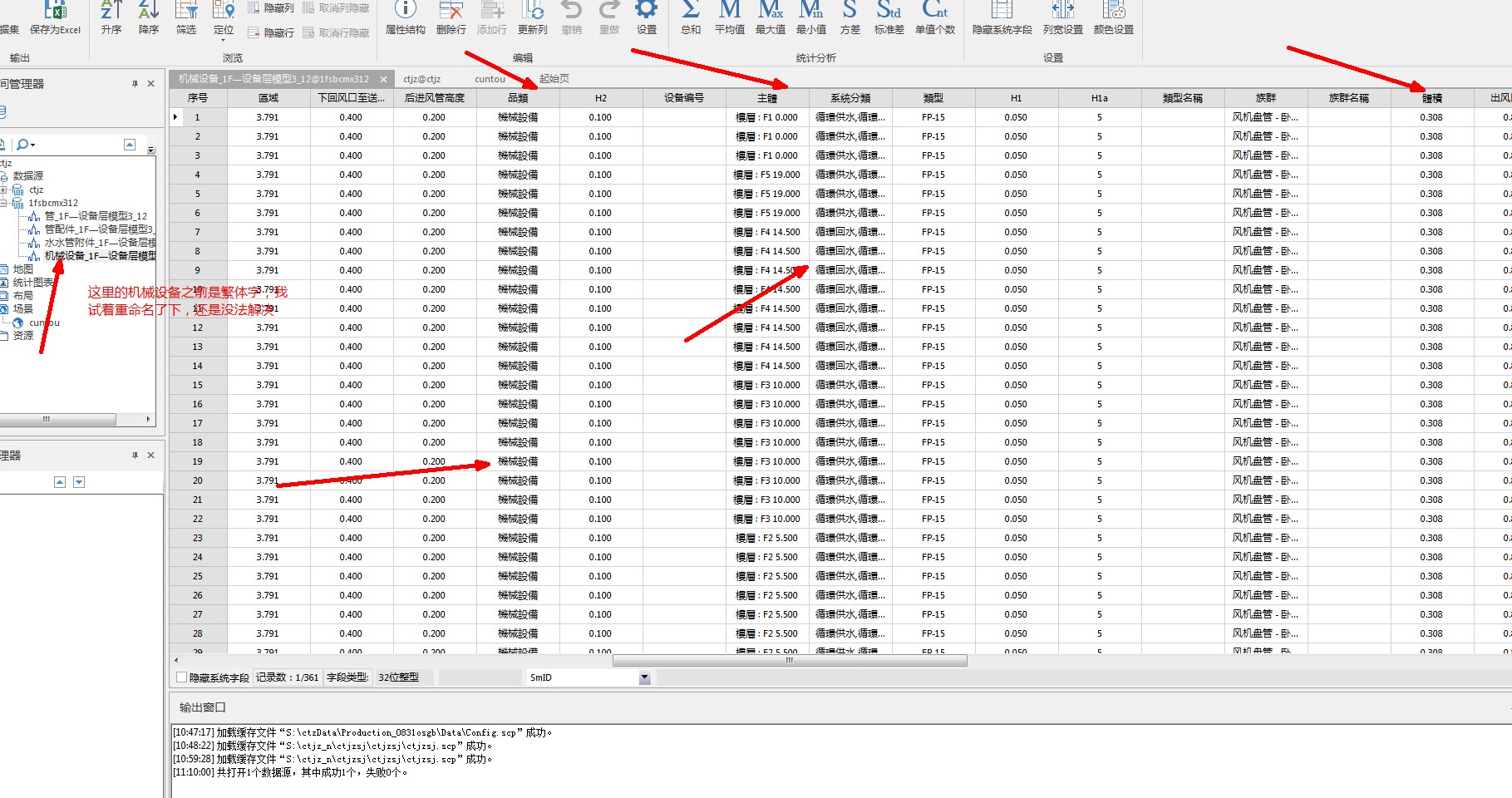The image size is (1512, 798).
Task: Pin the workspace manager panel
Action: [135, 84]
